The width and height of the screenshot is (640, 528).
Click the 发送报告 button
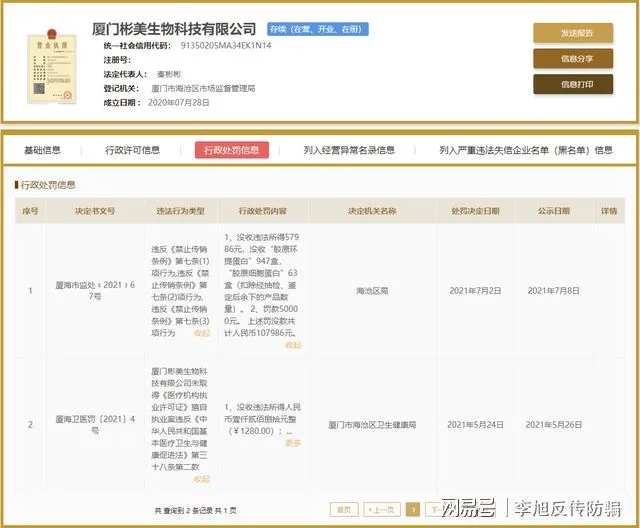pyautogui.click(x=573, y=33)
